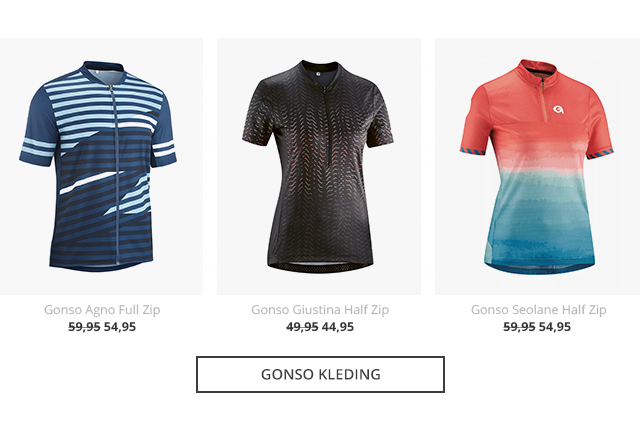Click the Seolane jersey's struck-through 59,95 price

(519, 327)
